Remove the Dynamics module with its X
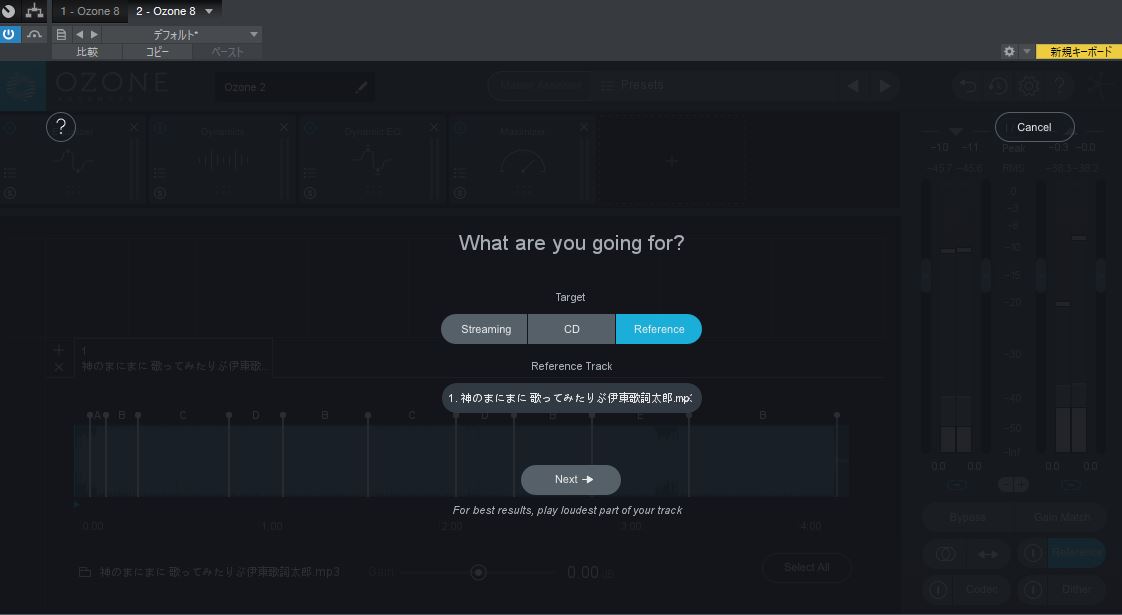This screenshot has height=615, width=1122. coord(284,127)
